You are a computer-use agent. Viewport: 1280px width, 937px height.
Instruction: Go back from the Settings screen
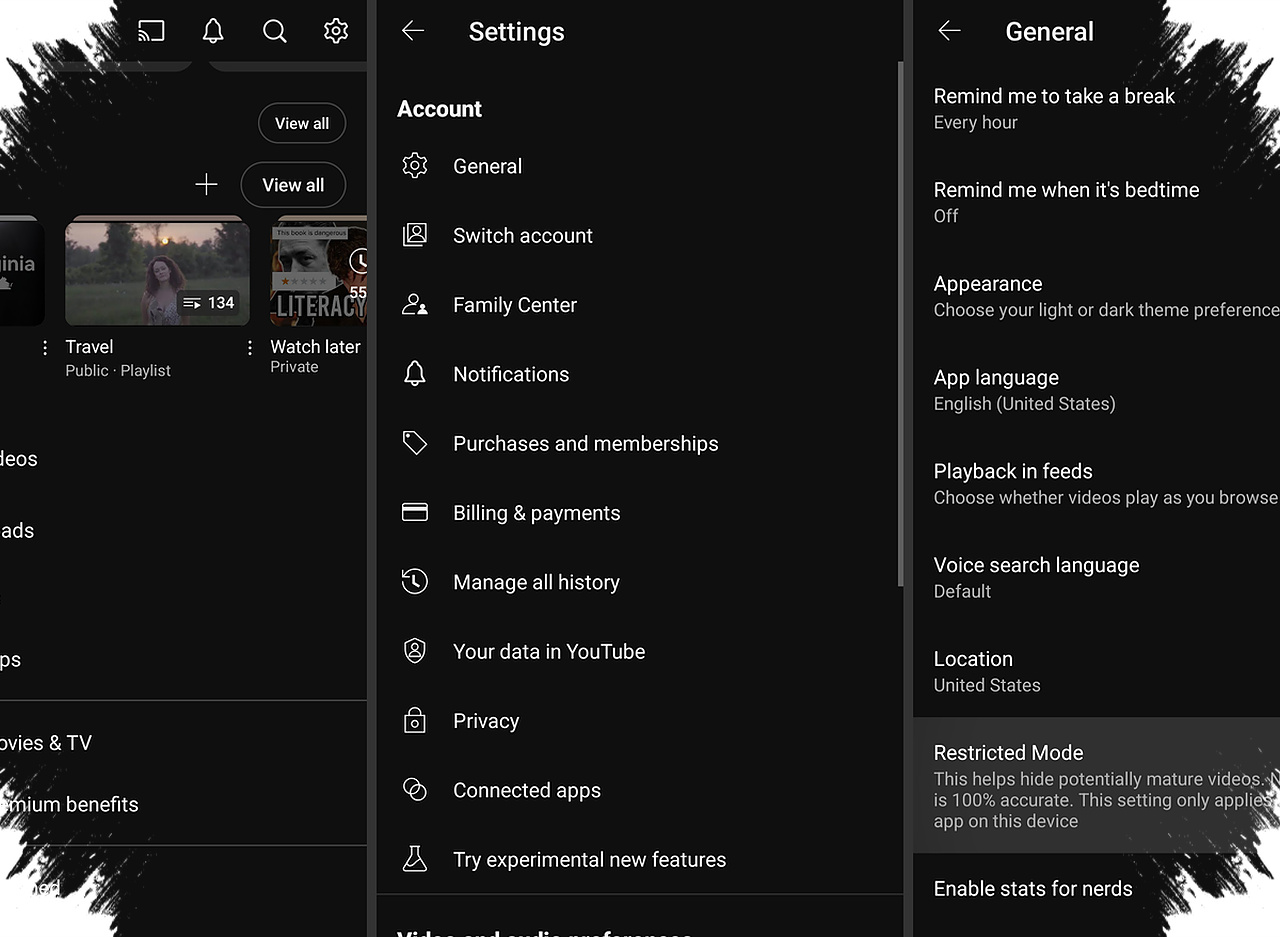[x=413, y=31]
